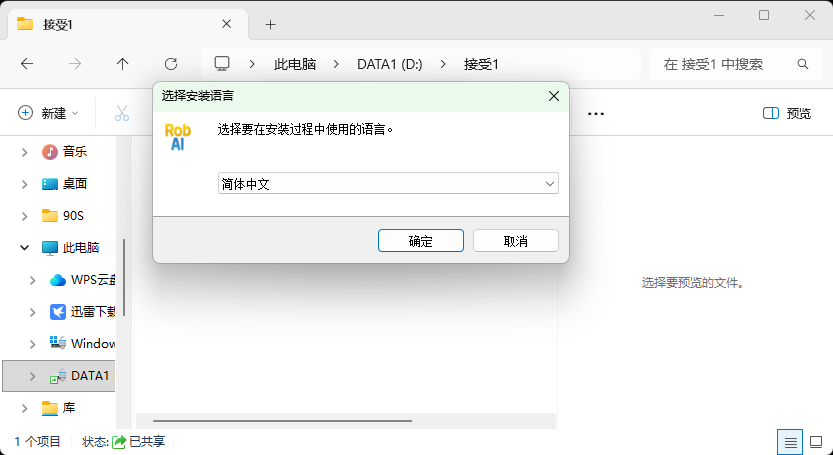
Task: Close the 选择安装语言 dialog
Action: [x=553, y=96]
